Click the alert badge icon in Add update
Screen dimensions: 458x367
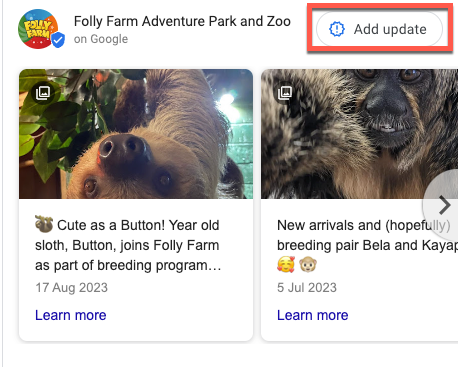tap(337, 29)
